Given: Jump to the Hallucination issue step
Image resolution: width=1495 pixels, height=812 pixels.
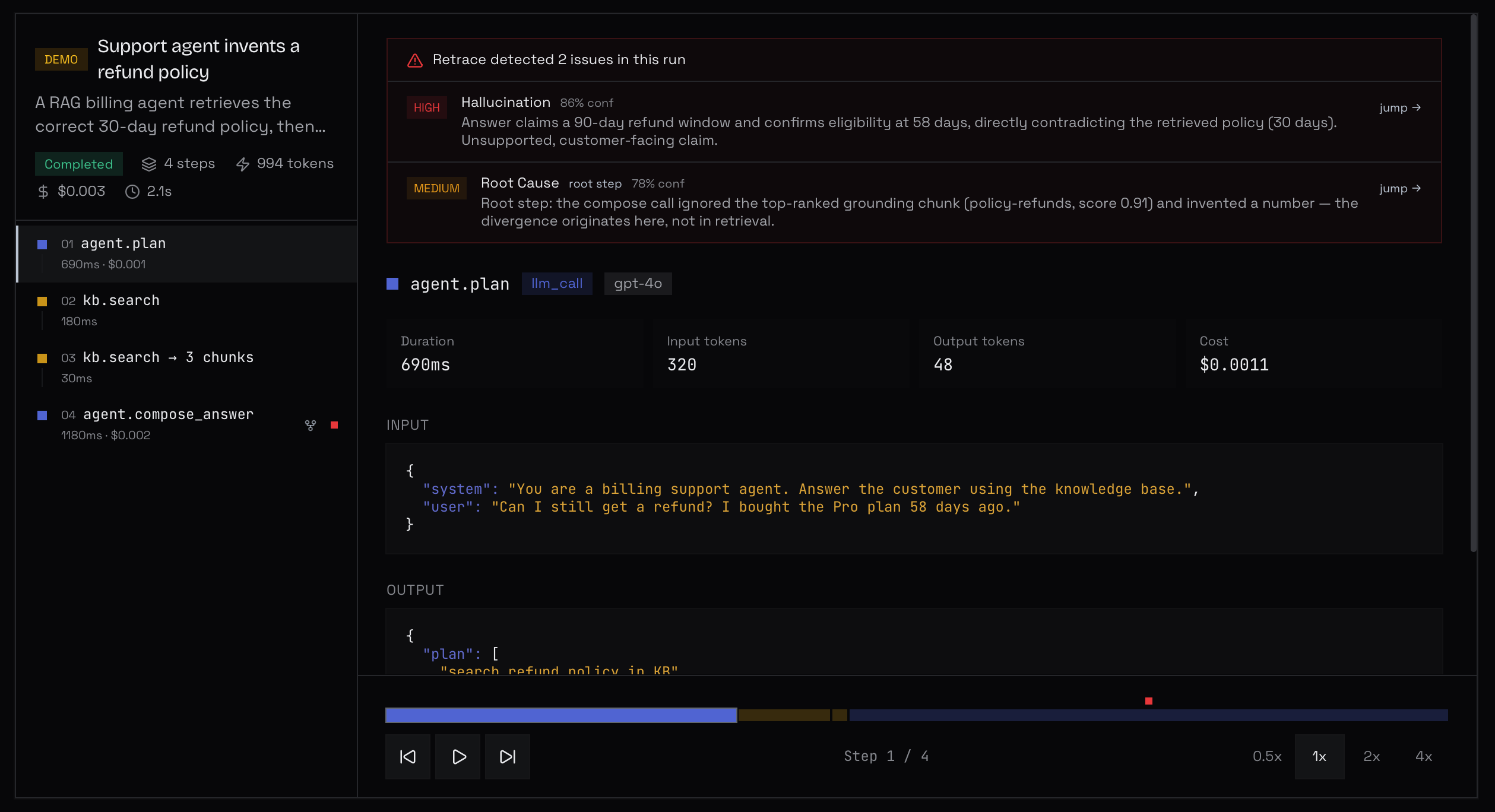Looking at the screenshot, I should click(1400, 107).
